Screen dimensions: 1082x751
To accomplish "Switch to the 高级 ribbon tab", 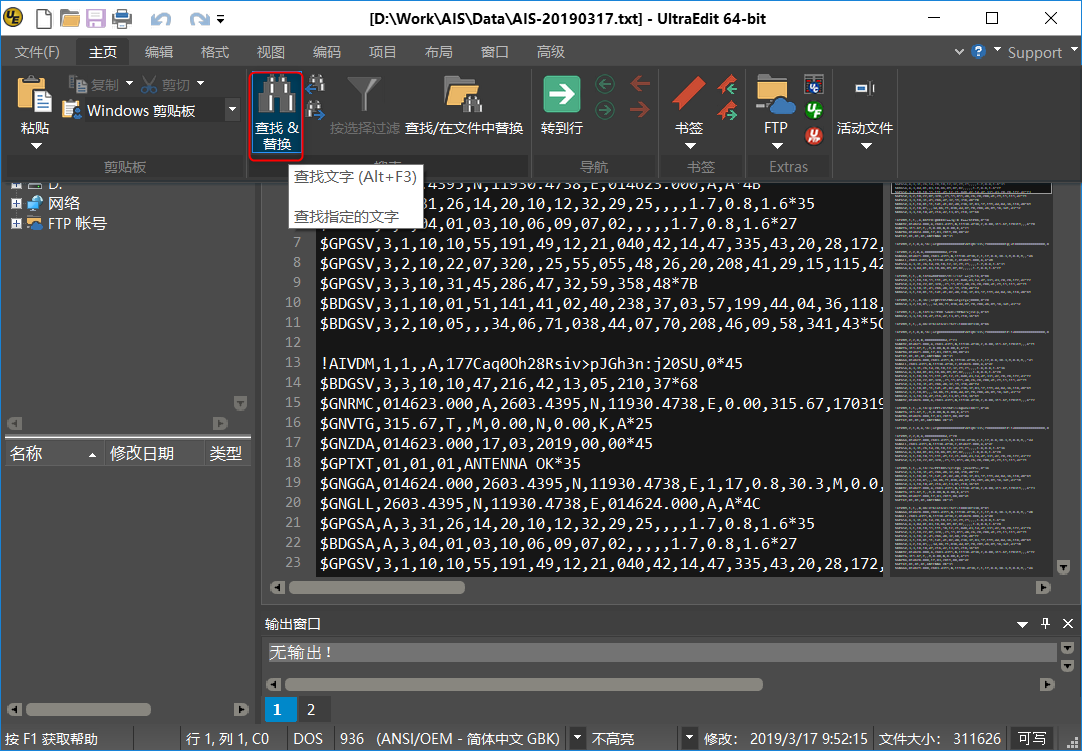I will (x=551, y=52).
